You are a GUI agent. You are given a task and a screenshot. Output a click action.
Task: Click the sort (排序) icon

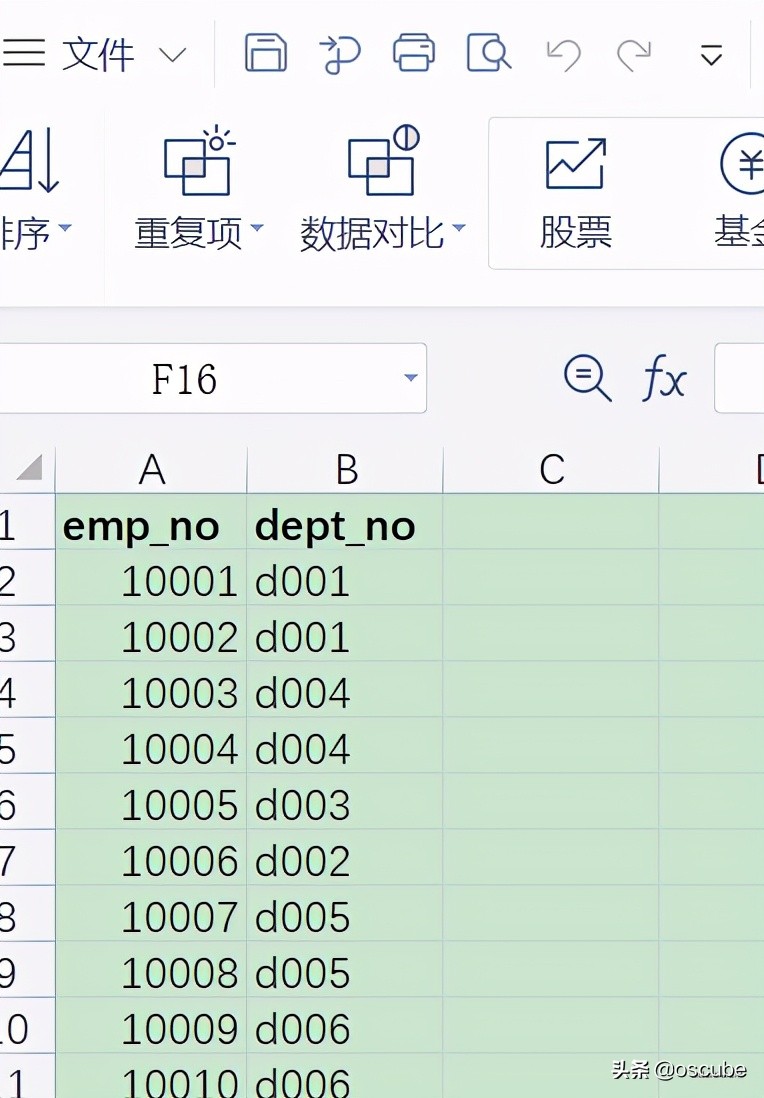29,161
